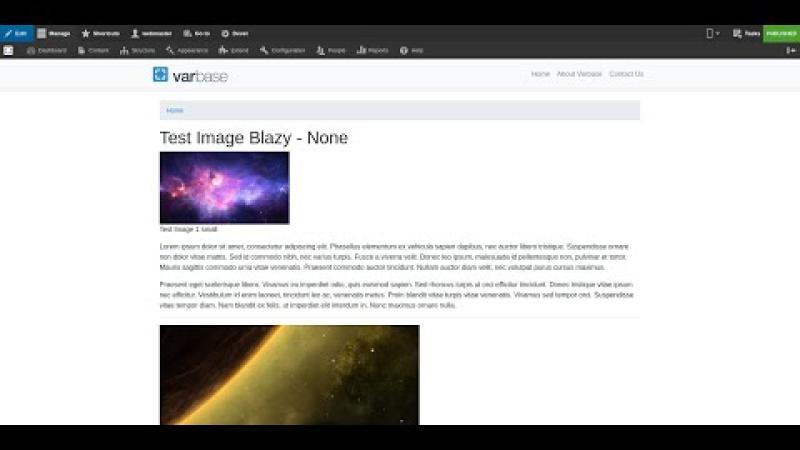Open the Manage toolbar tab
The image size is (800, 450).
point(54,34)
